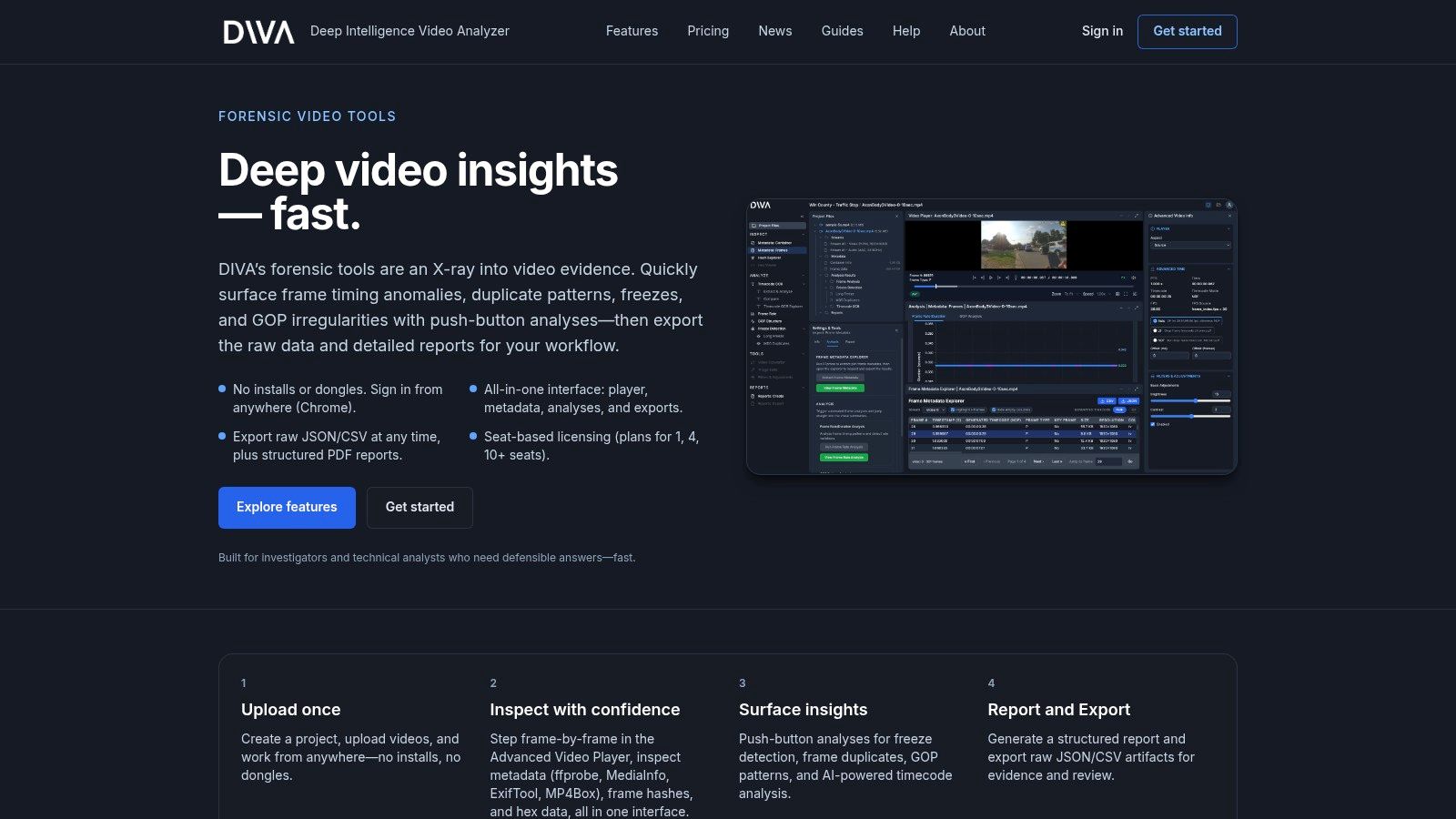This screenshot has height=819, width=1456.
Task: Click the 'Surface insights' step heading
Action: click(804, 710)
